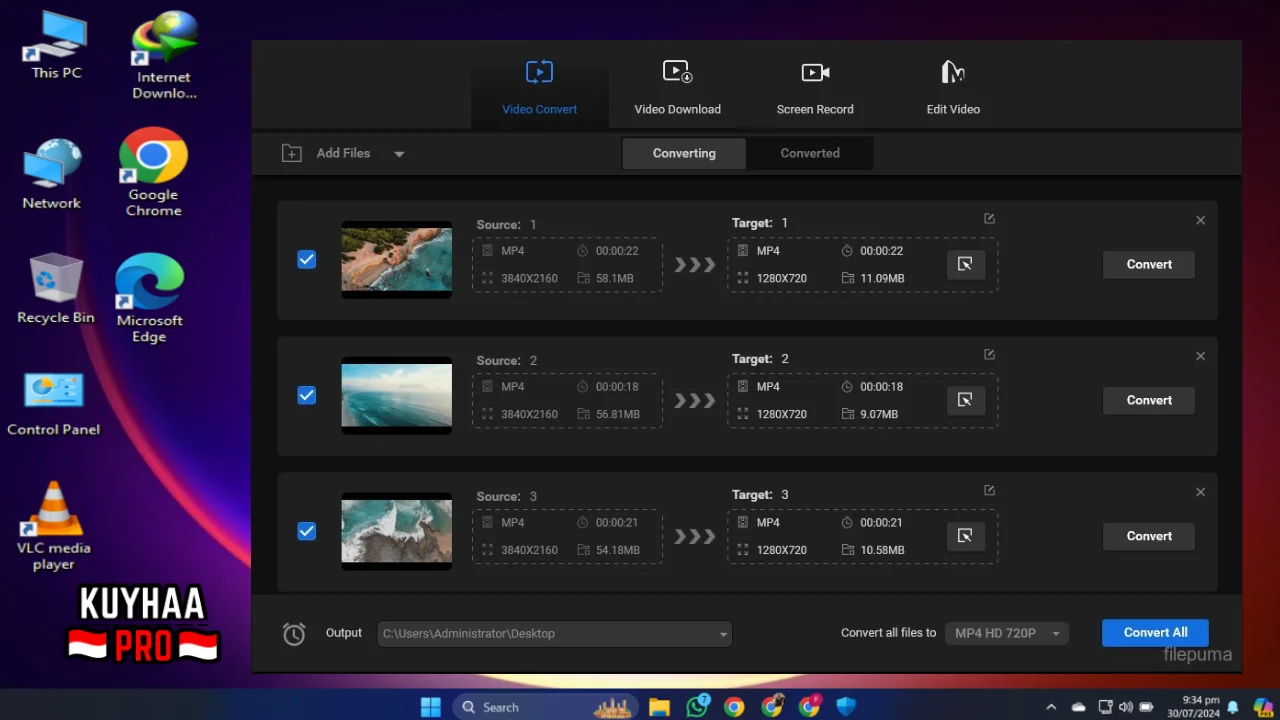This screenshot has width=1280, height=720.
Task: Click the Target 2 resolution 1280X720
Action: tap(782, 414)
